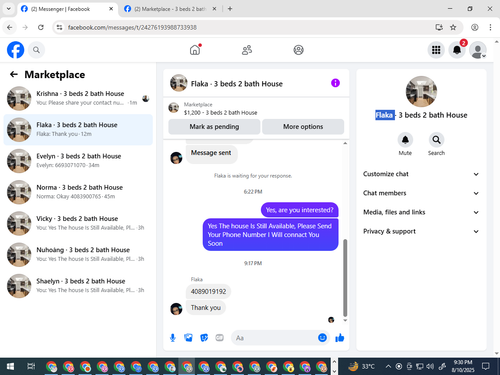Click the 'Yes, are you interested?' message

pyautogui.click(x=299, y=210)
